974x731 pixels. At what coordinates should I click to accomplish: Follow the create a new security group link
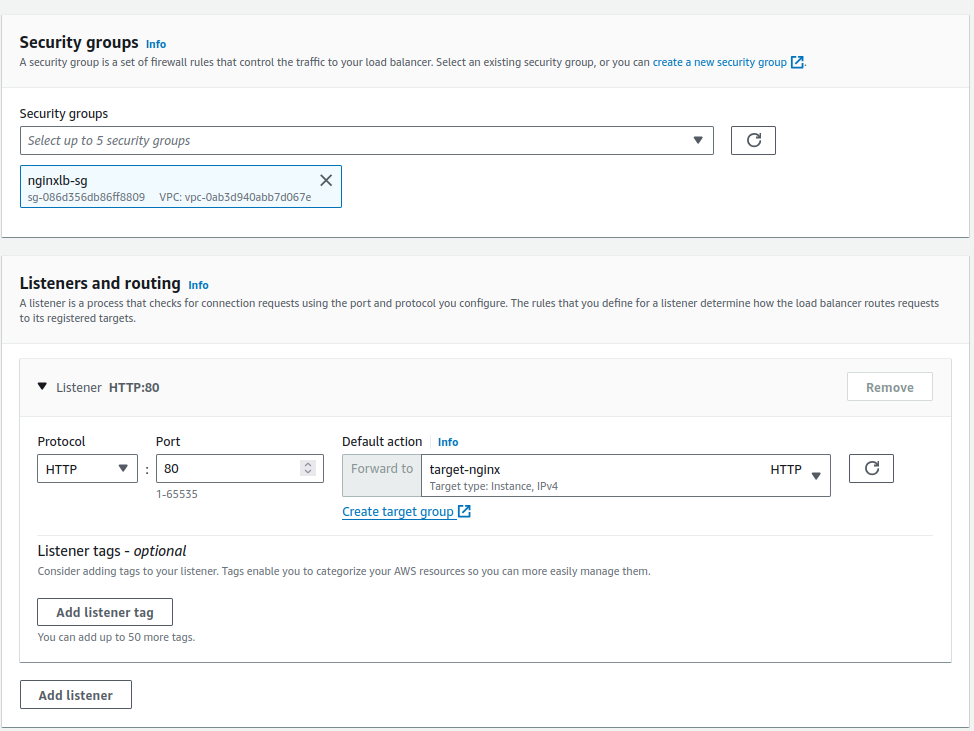pyautogui.click(x=719, y=62)
